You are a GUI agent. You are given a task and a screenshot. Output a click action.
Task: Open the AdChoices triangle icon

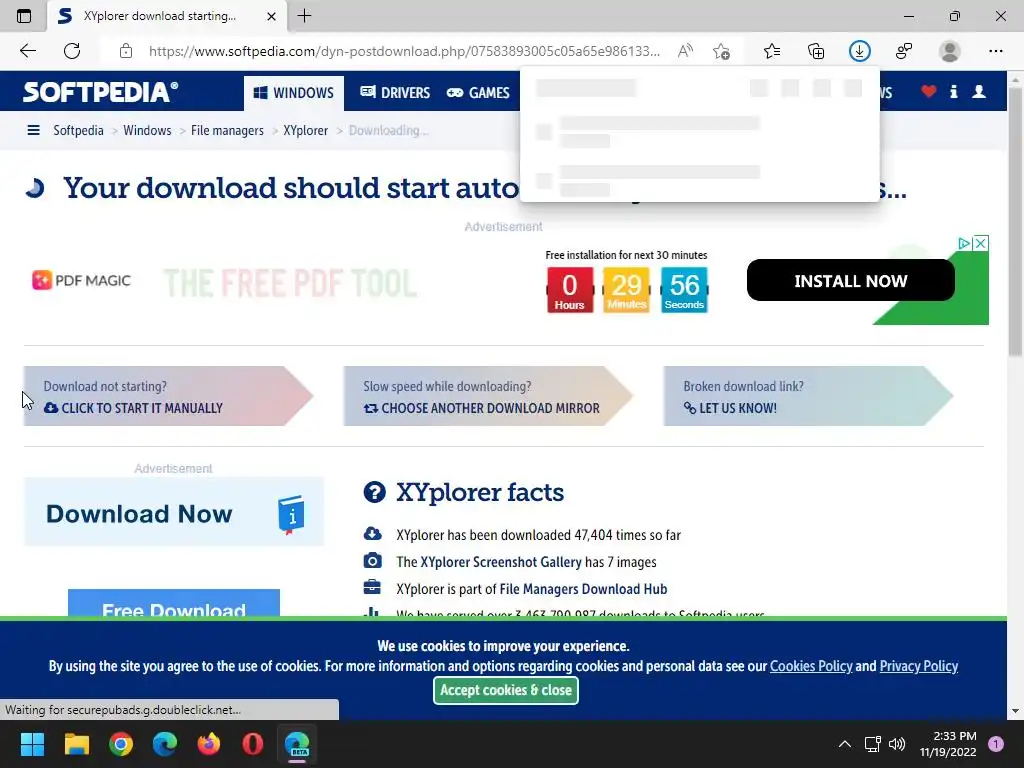(965, 243)
